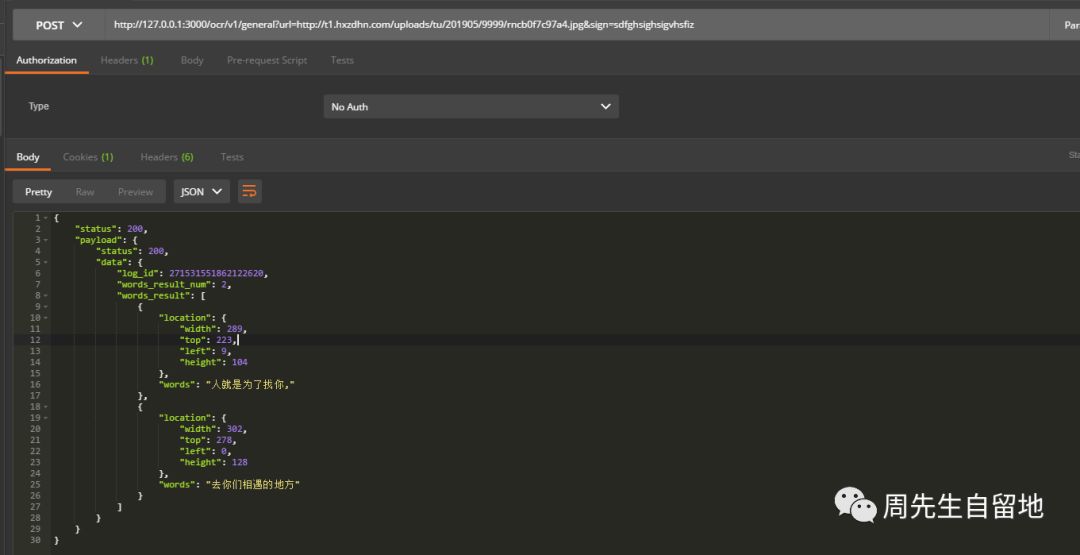Click the words string 人就是为了找你
1080x555 pixels.
[251, 384]
